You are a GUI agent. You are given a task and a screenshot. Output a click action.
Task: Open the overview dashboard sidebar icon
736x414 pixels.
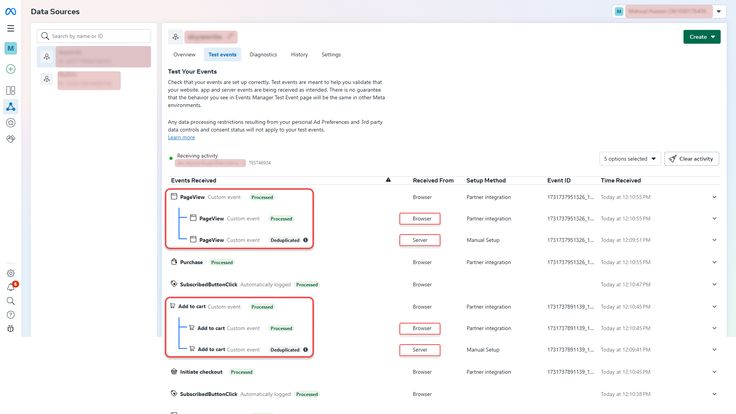tap(10, 90)
